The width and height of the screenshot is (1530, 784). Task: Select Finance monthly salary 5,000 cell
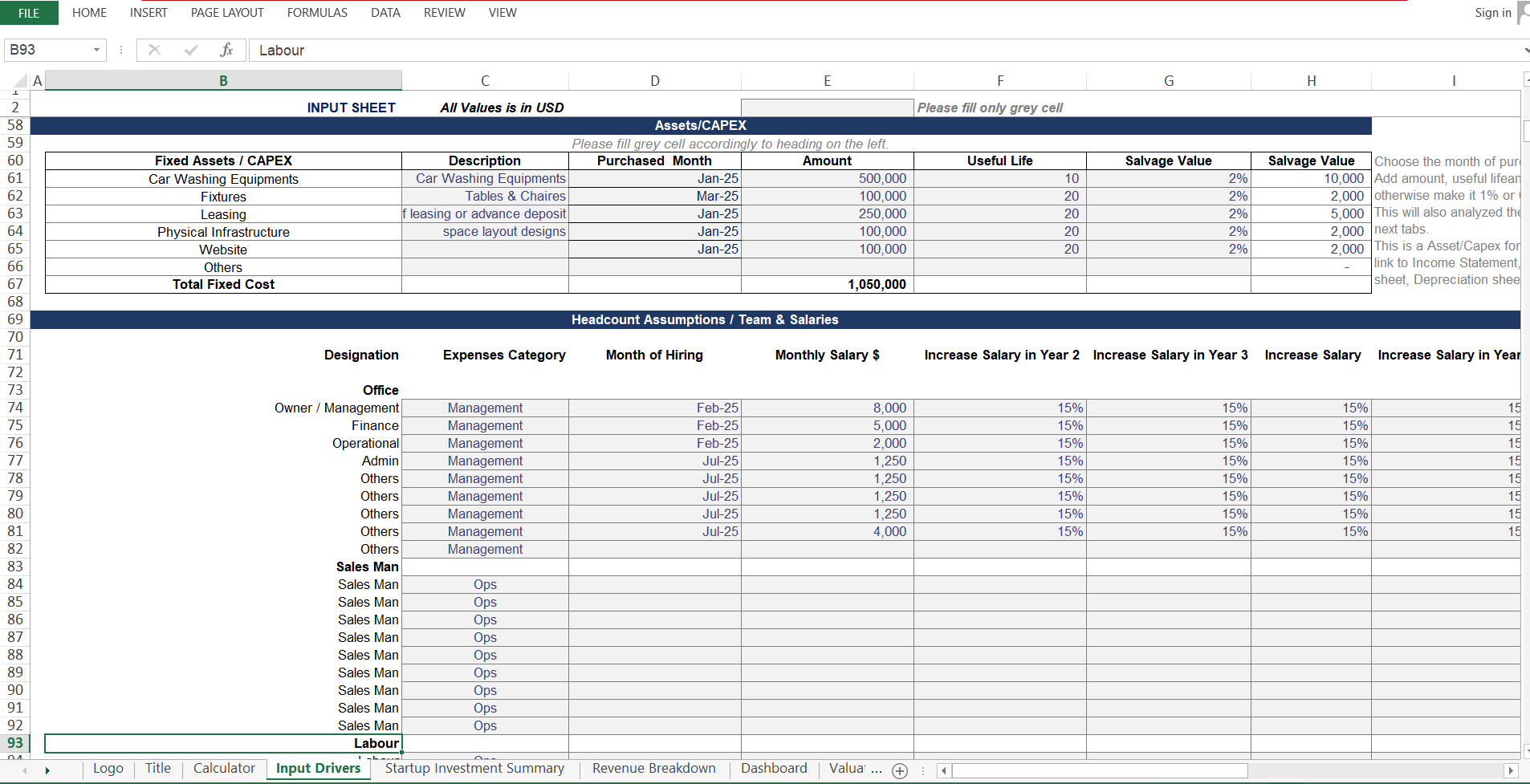(827, 425)
